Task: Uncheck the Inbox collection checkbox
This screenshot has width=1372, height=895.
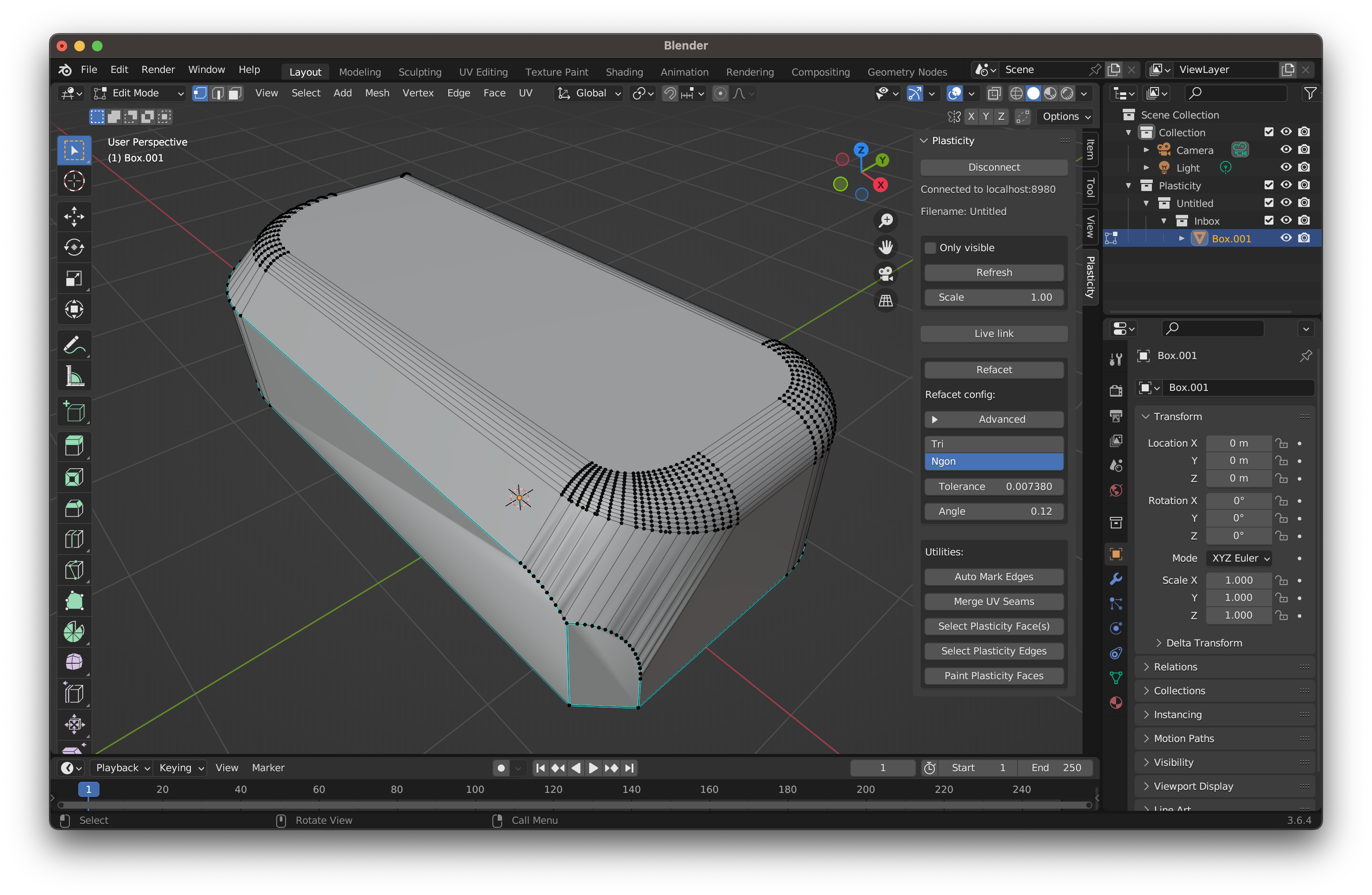Action: point(1269,221)
